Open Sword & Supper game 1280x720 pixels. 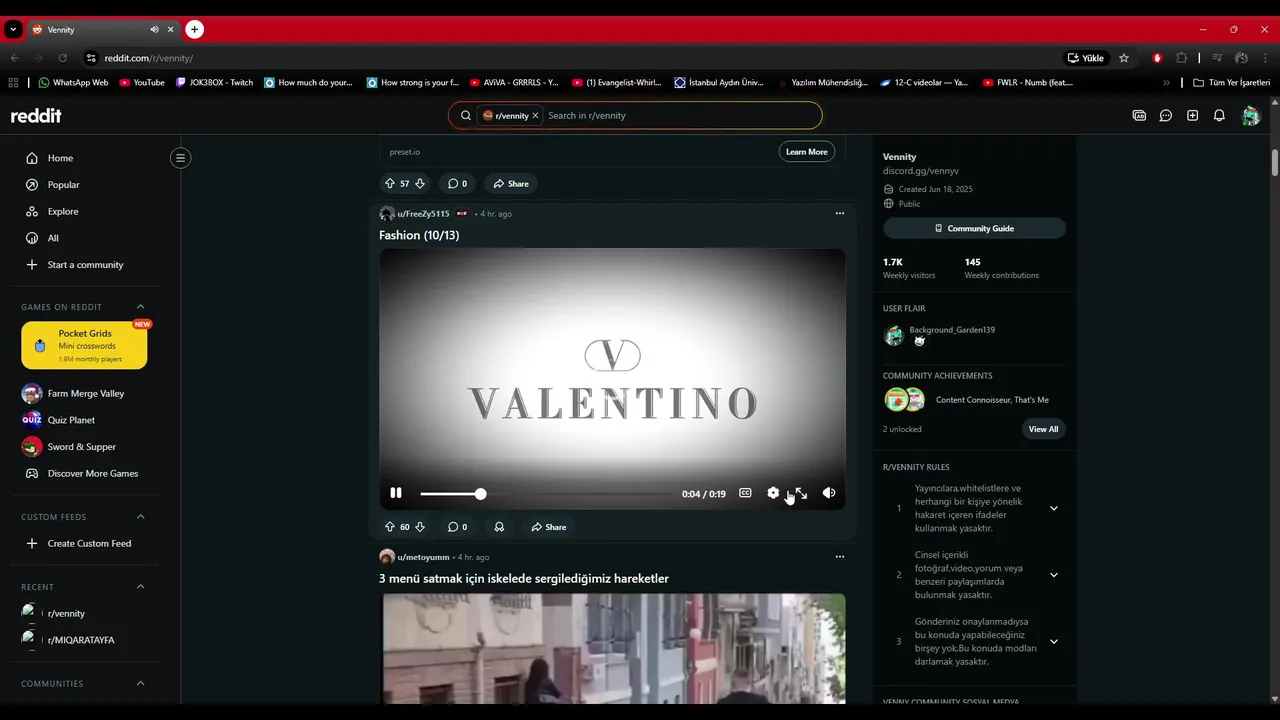(82, 447)
